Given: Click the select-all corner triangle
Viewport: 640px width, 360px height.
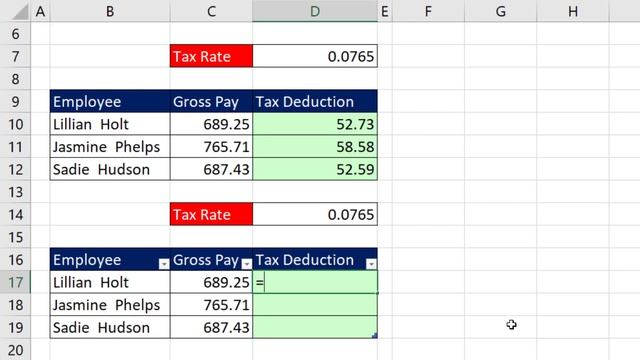Looking at the screenshot, I should click(20, 11).
